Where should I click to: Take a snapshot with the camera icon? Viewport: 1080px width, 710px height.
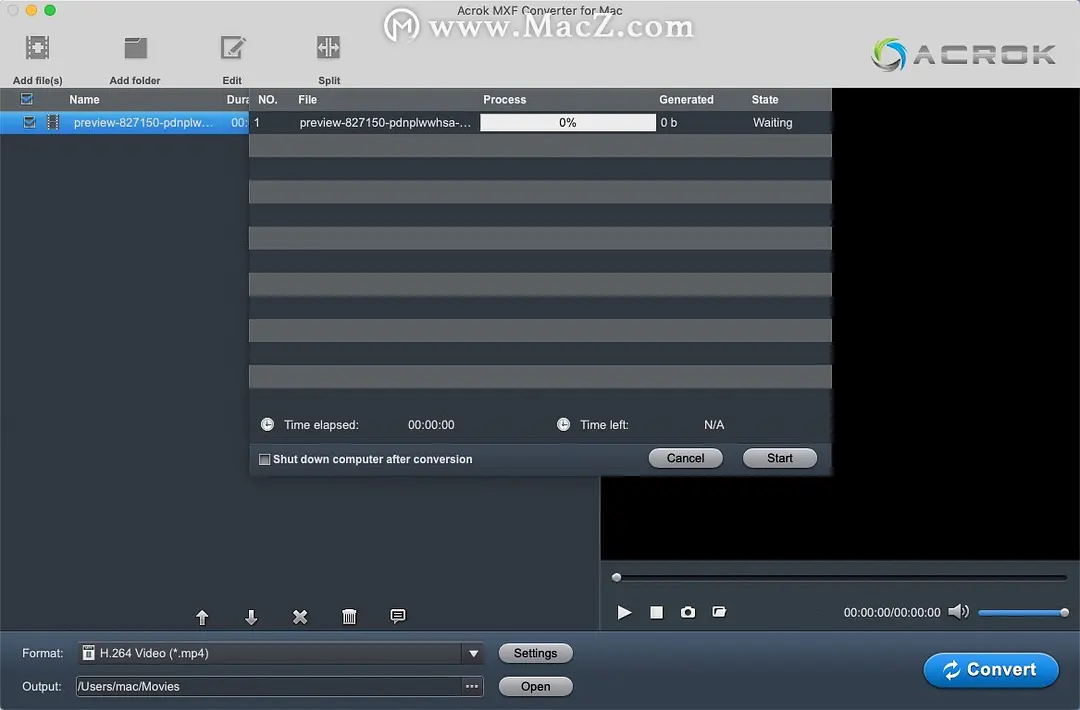pyautogui.click(x=688, y=612)
